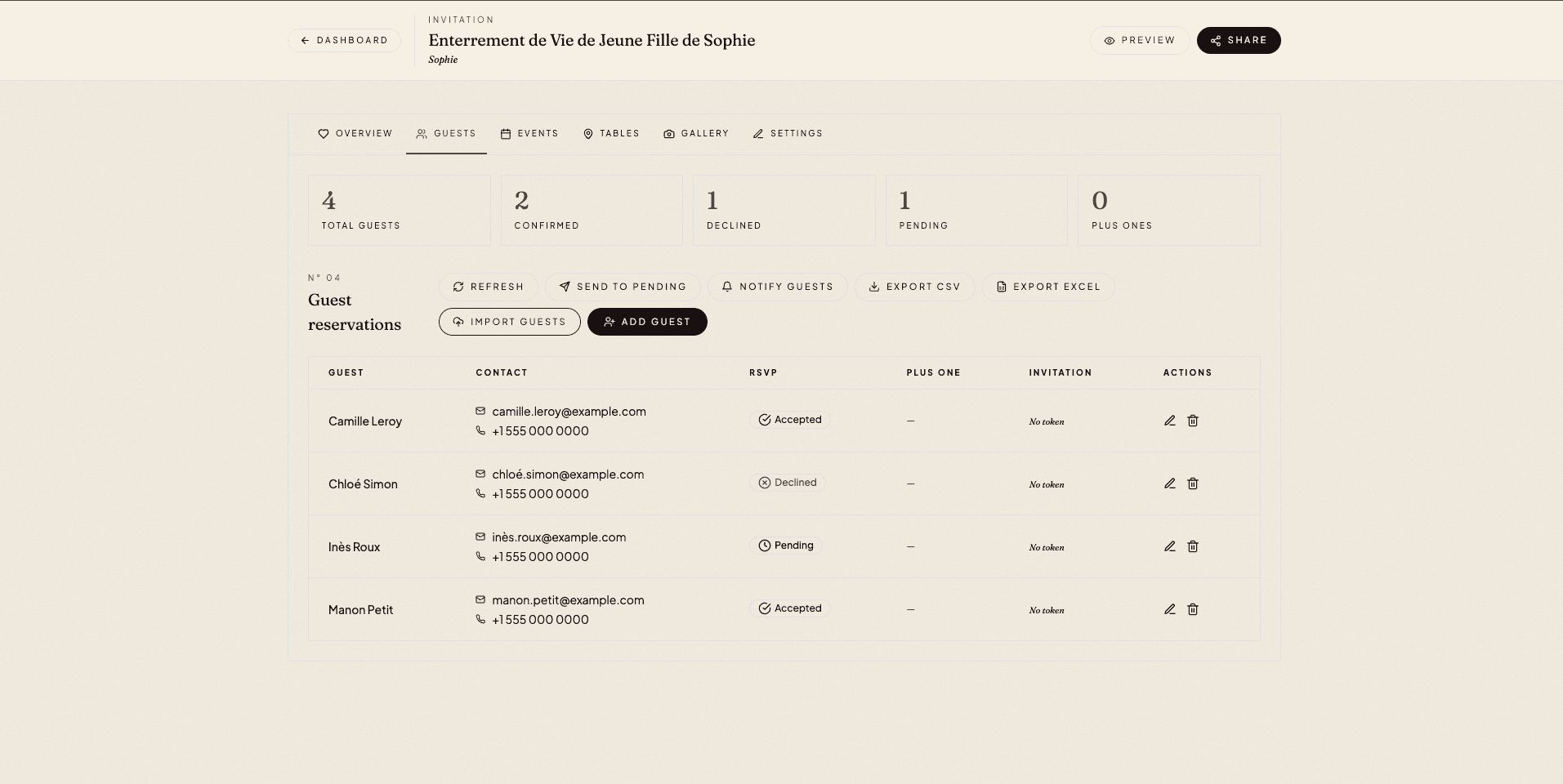Click the Plus One column header
The height and width of the screenshot is (784, 1563).
click(x=933, y=372)
